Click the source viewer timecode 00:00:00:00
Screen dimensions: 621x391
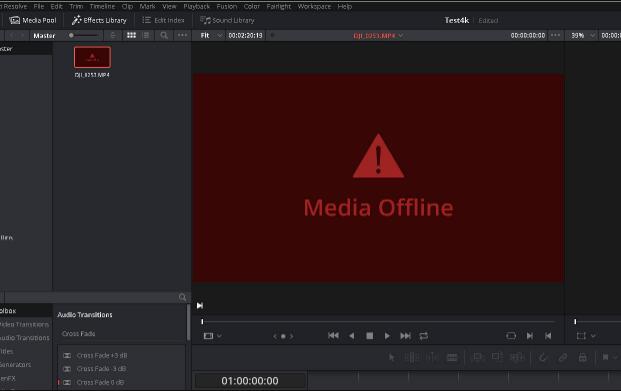[528, 35]
